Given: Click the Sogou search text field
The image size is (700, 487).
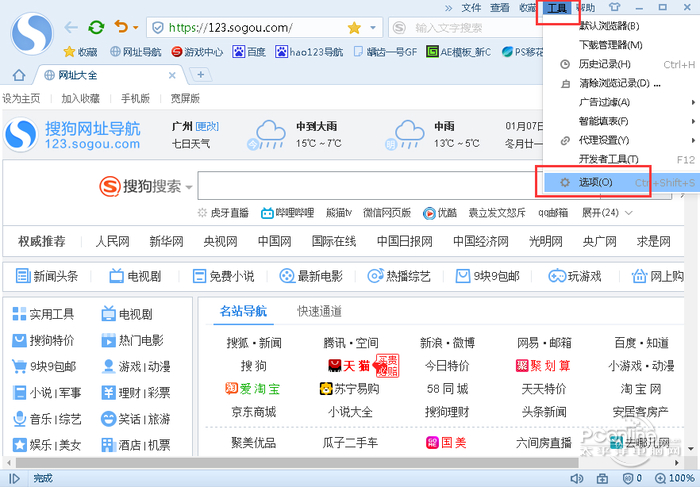Looking at the screenshot, I should [x=366, y=185].
